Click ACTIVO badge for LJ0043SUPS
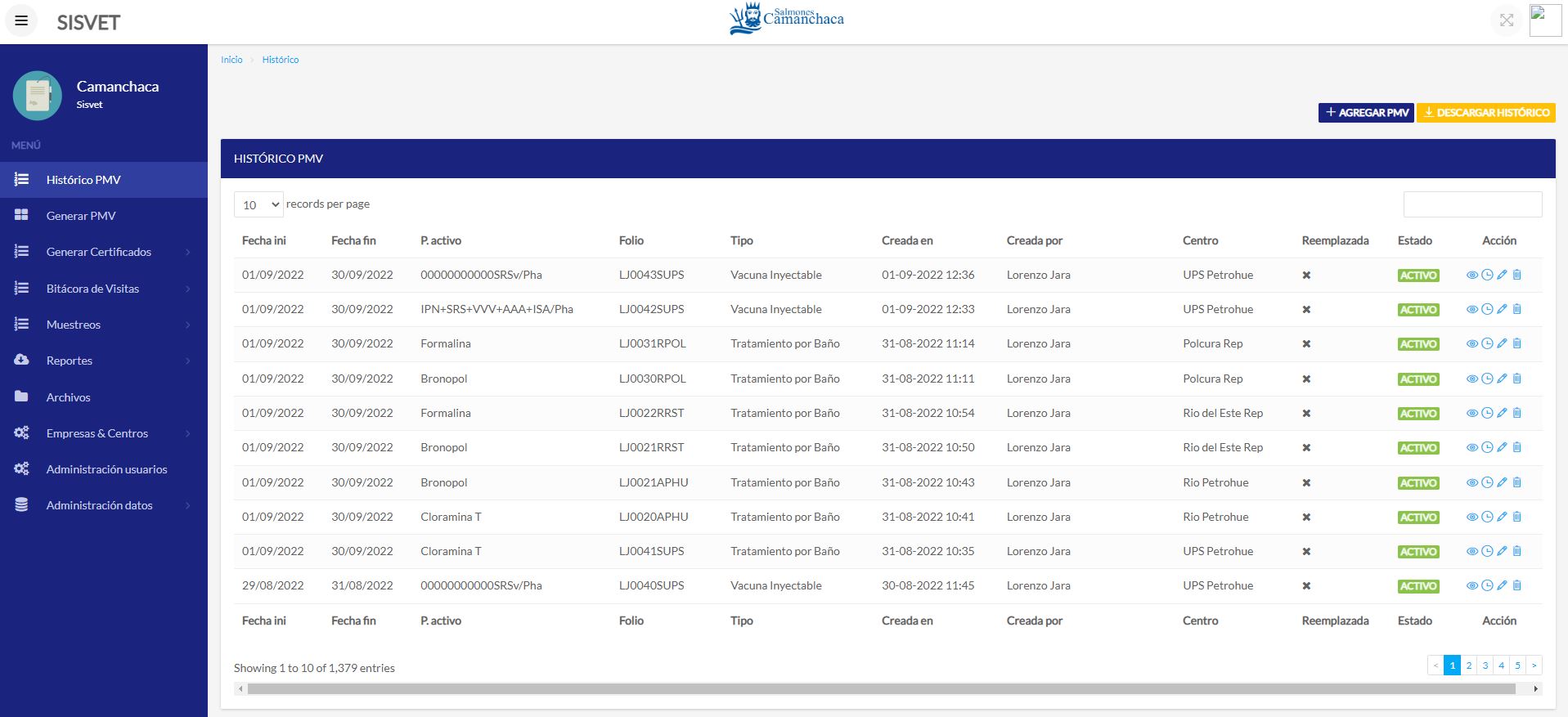This screenshot has height=717, width=1568. 1418,276
